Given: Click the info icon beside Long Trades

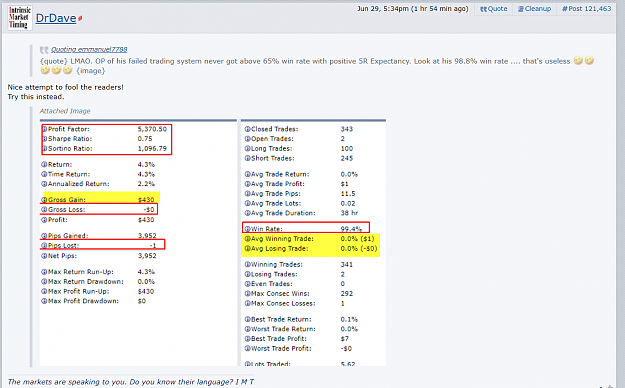Looking at the screenshot, I should [248, 149].
